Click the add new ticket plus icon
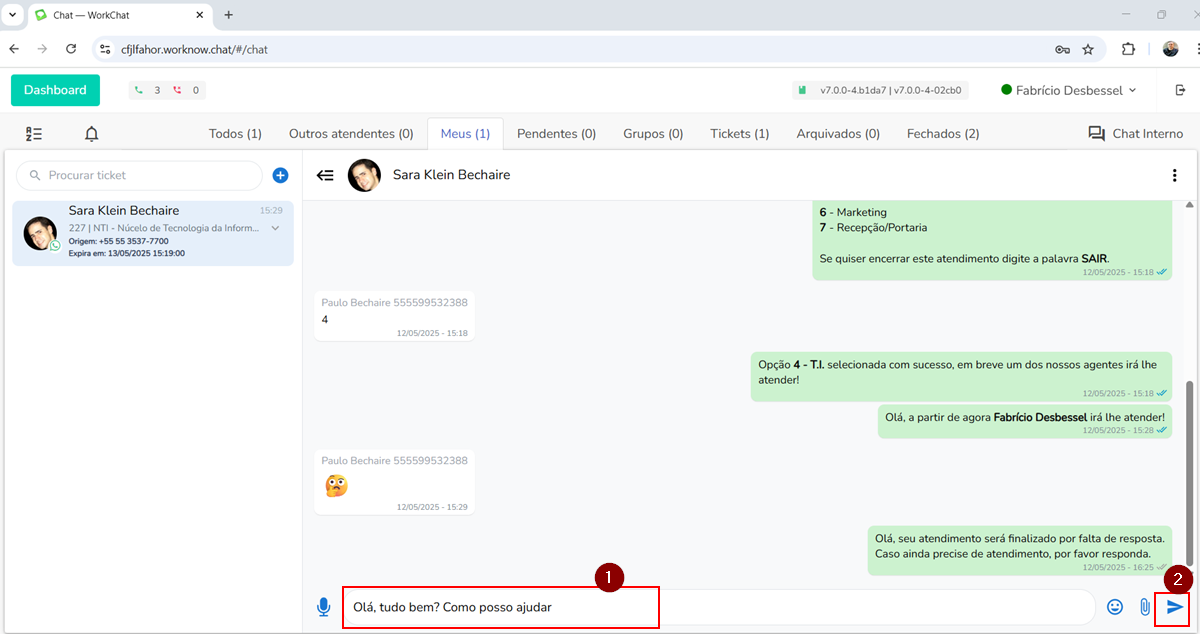Image resolution: width=1200 pixels, height=634 pixels. [280, 175]
